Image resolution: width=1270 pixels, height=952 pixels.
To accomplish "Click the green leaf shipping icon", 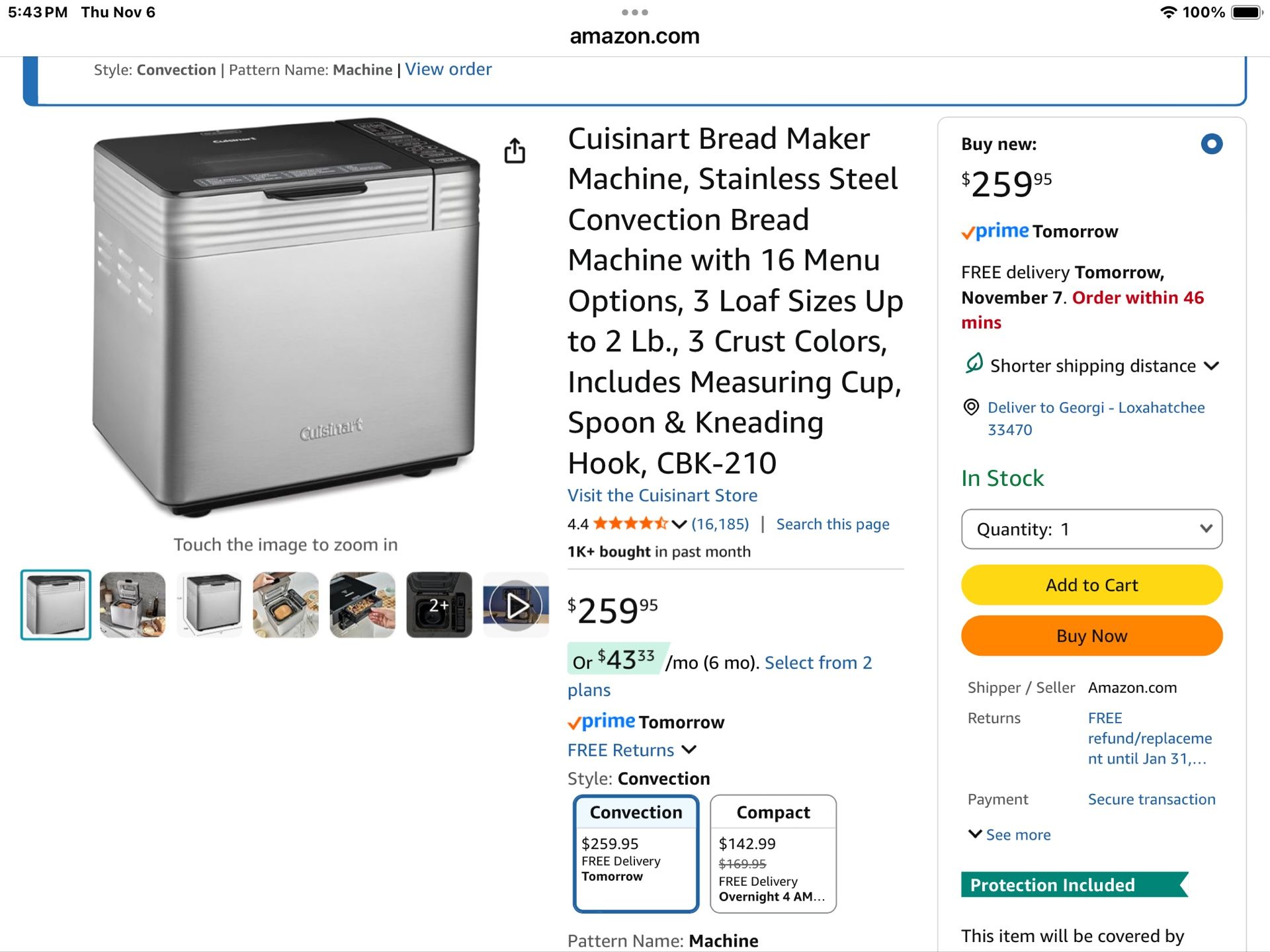I will 974,364.
